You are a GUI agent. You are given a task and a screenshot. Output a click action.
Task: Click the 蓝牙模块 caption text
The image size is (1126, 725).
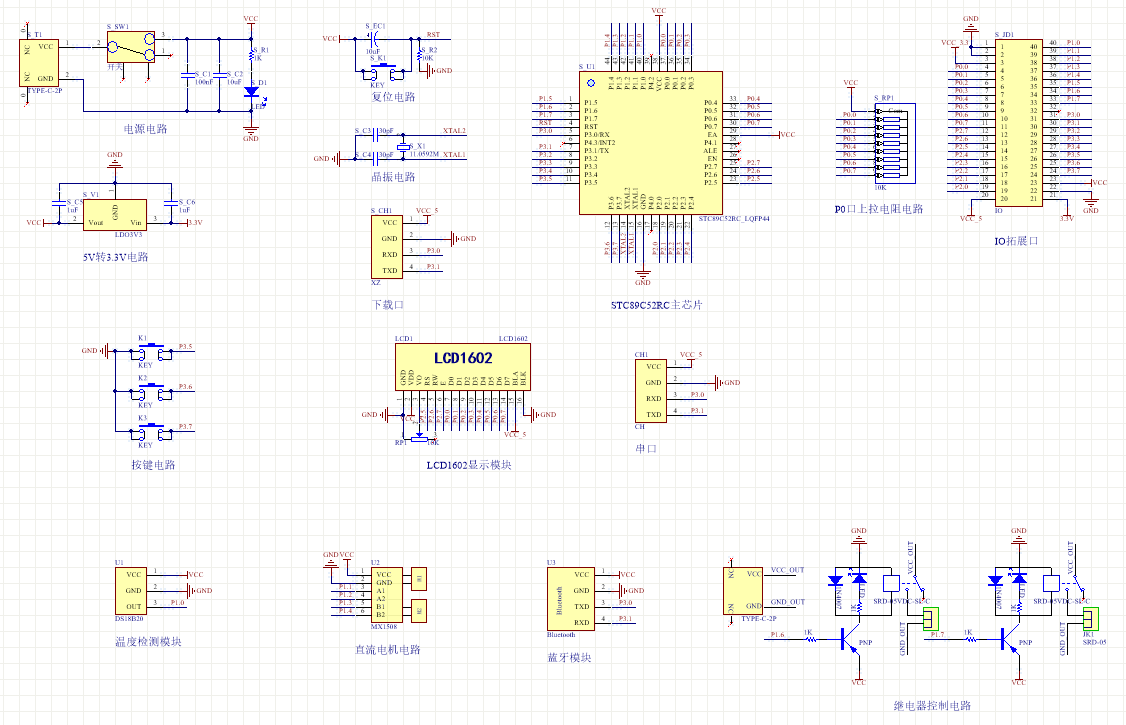coord(569,658)
